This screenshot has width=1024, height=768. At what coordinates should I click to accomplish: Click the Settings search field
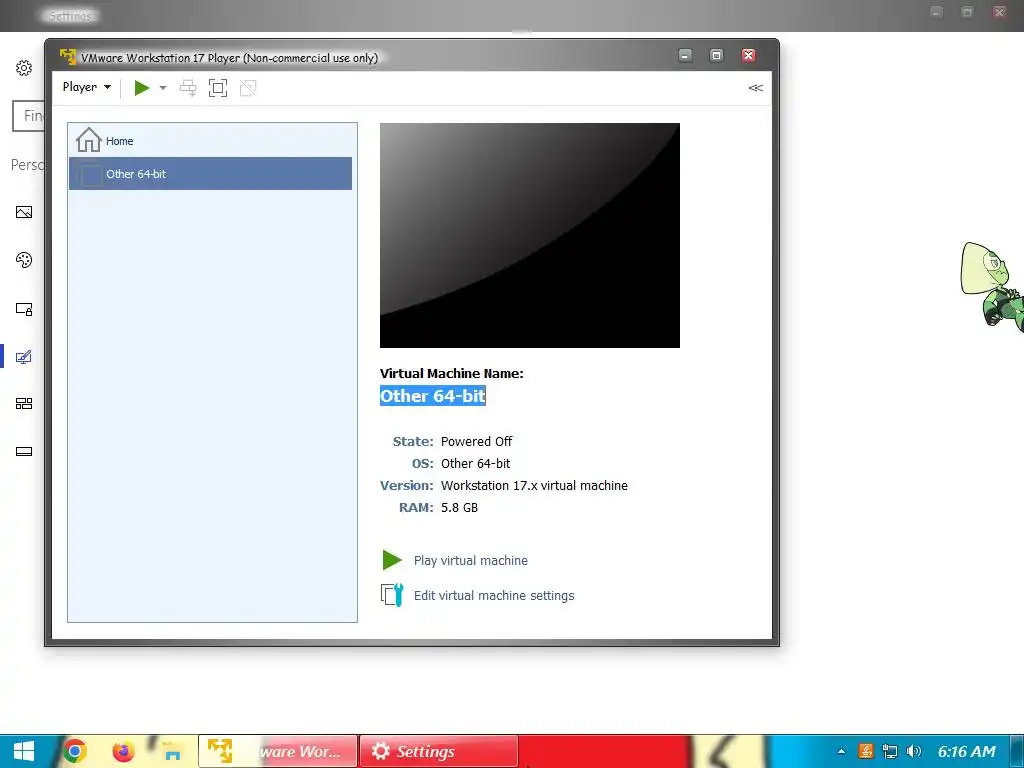(x=29, y=116)
